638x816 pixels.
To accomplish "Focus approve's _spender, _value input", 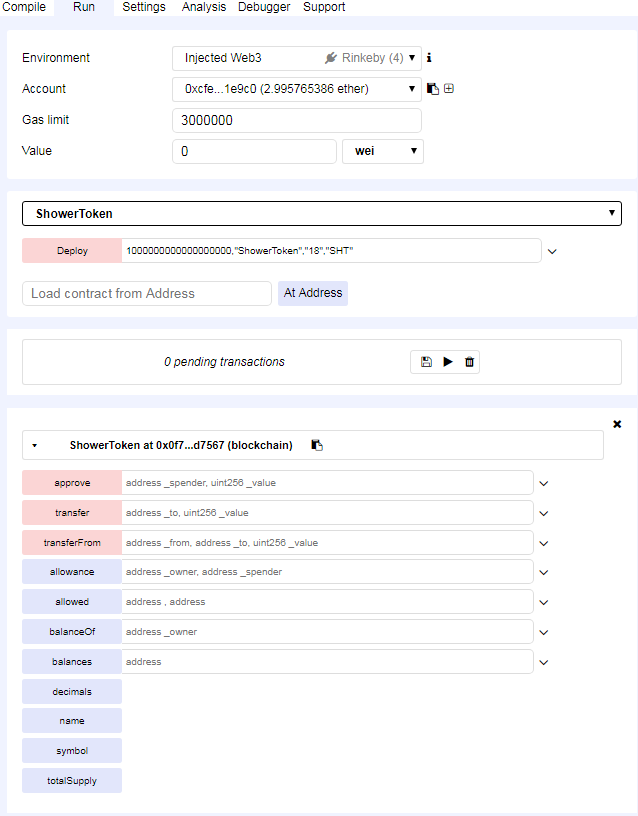I will pos(327,483).
